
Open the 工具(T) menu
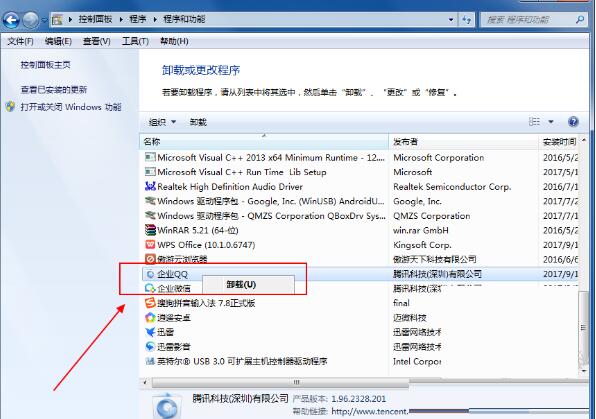135,41
